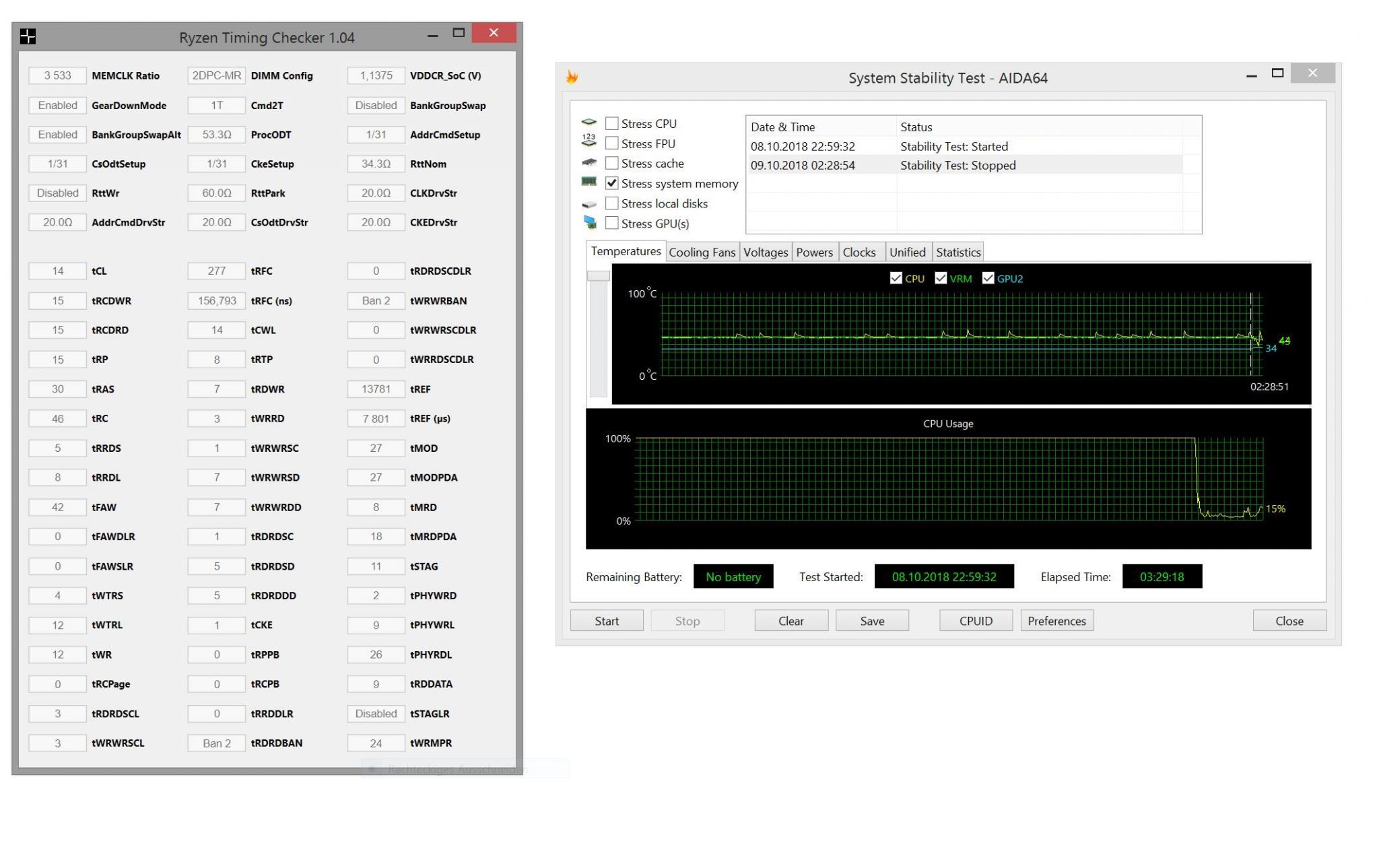Open the Unified tab
Viewport: 1379px width, 868px height.
pos(908,252)
